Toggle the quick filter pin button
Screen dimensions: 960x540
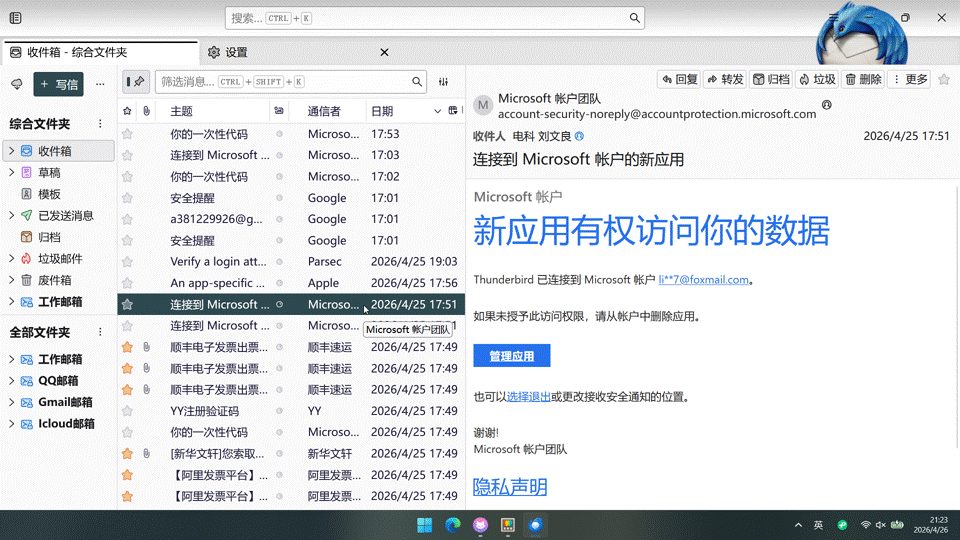tap(136, 82)
